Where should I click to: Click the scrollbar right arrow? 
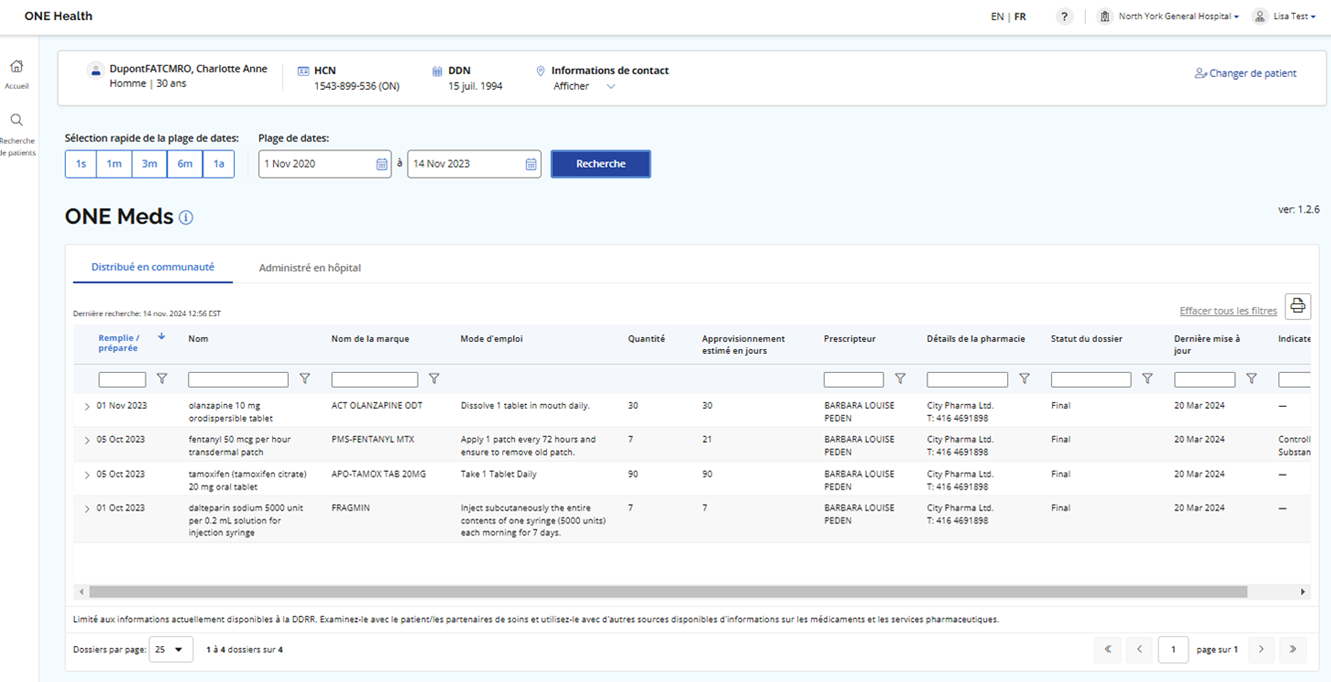coord(1303,592)
